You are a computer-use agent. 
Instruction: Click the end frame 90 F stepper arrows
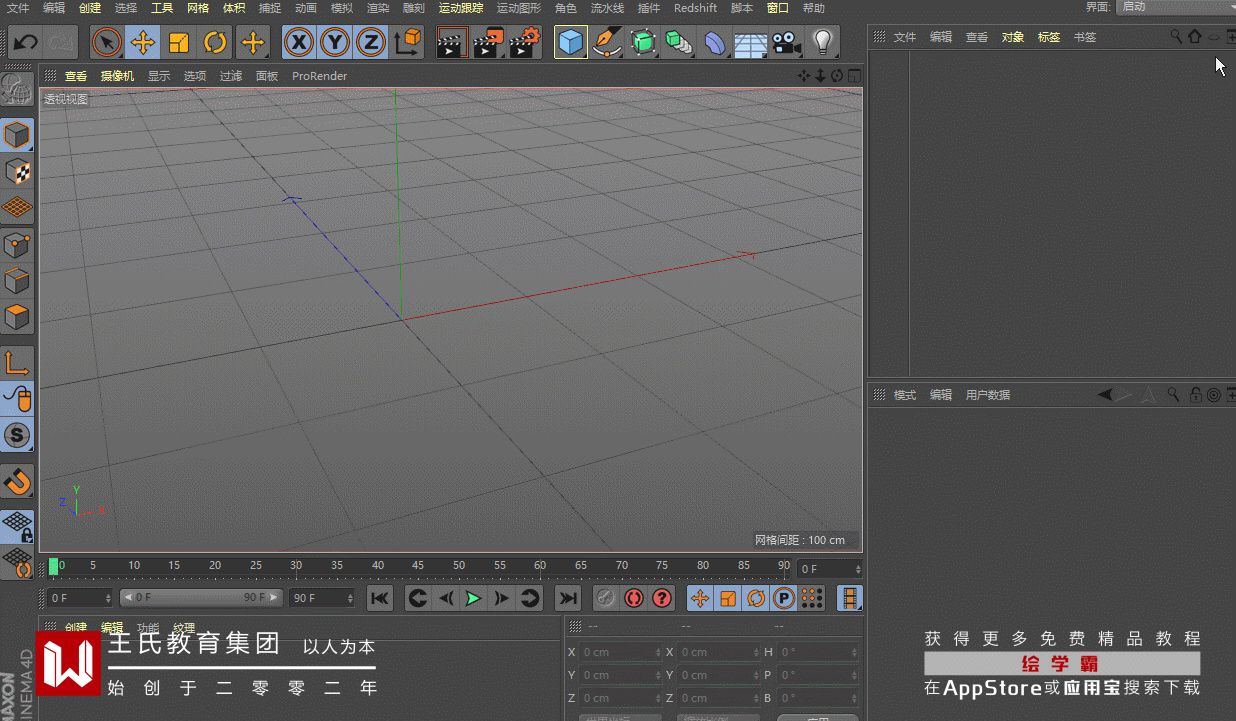coord(350,598)
